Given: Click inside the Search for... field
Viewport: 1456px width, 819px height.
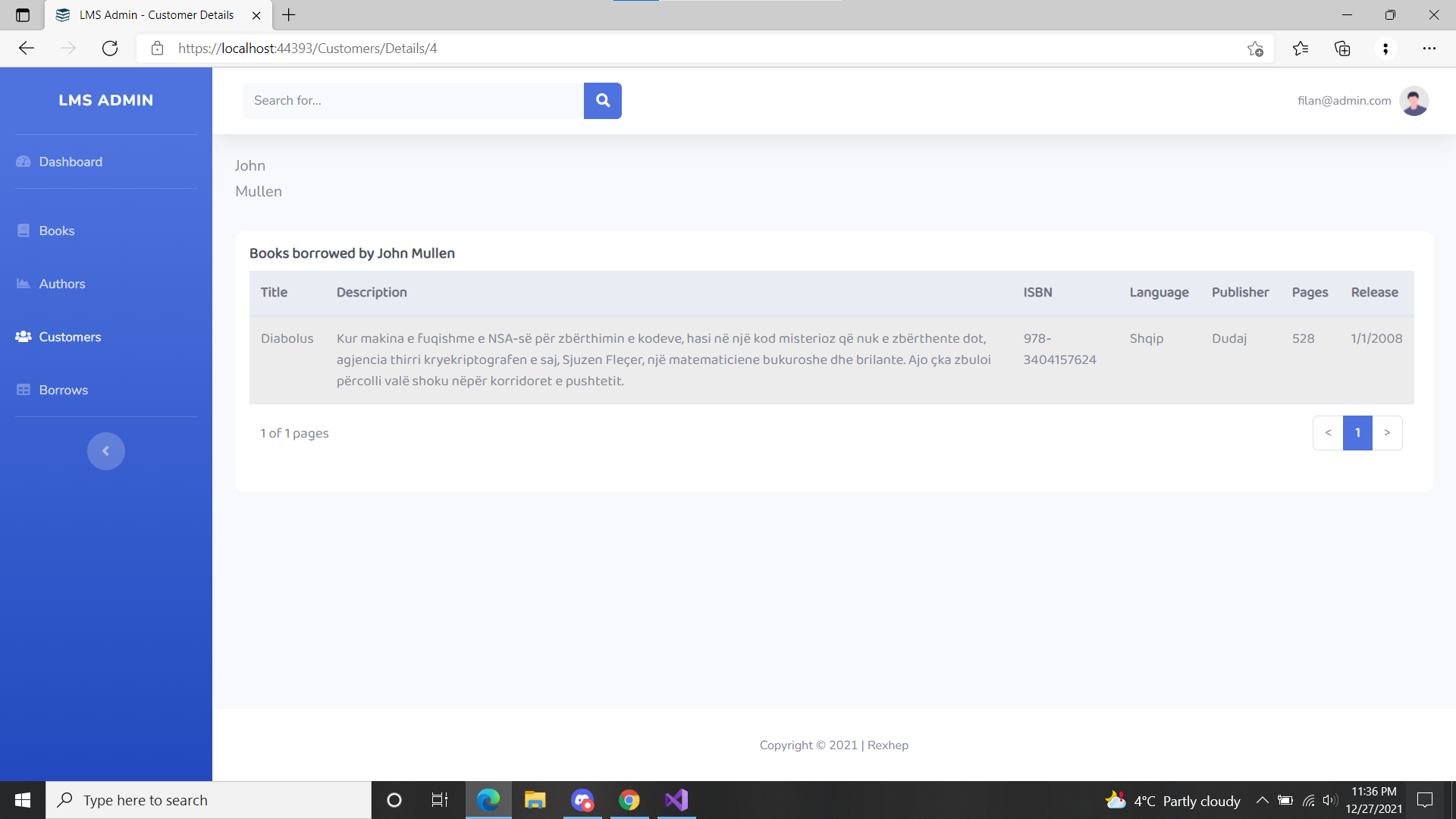Looking at the screenshot, I should (x=413, y=101).
